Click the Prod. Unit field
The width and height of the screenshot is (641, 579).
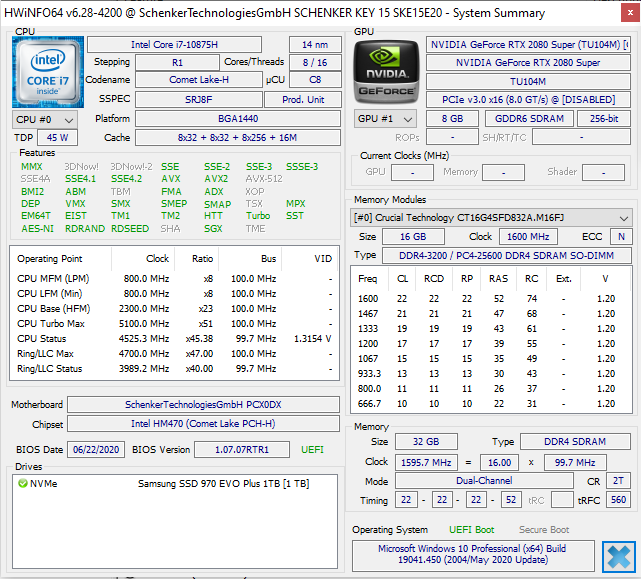303,99
